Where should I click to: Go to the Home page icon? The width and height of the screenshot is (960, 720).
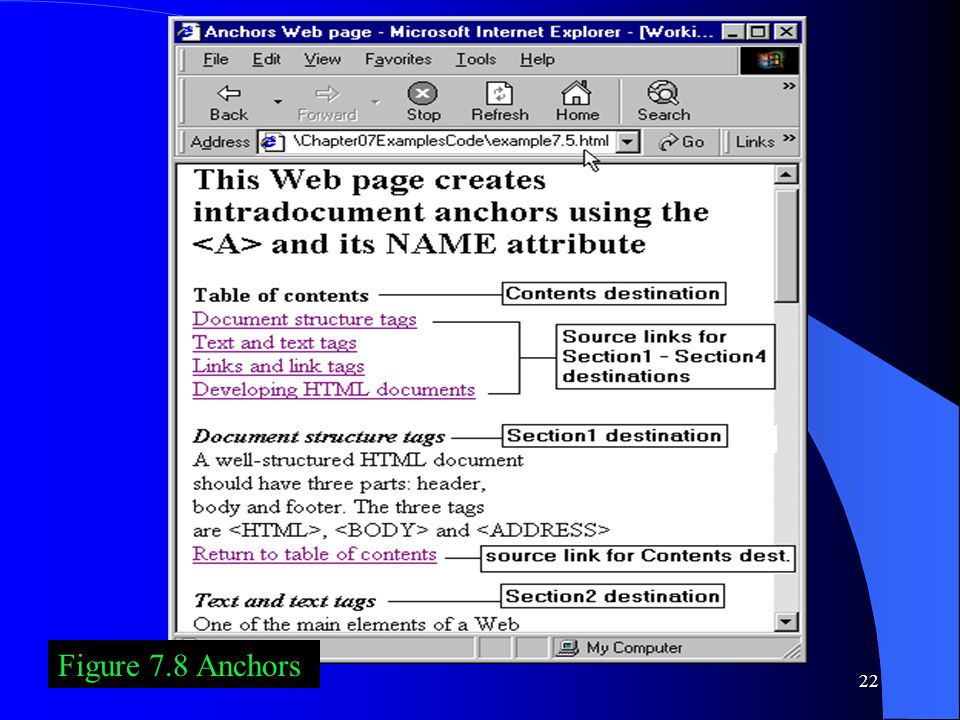click(576, 93)
